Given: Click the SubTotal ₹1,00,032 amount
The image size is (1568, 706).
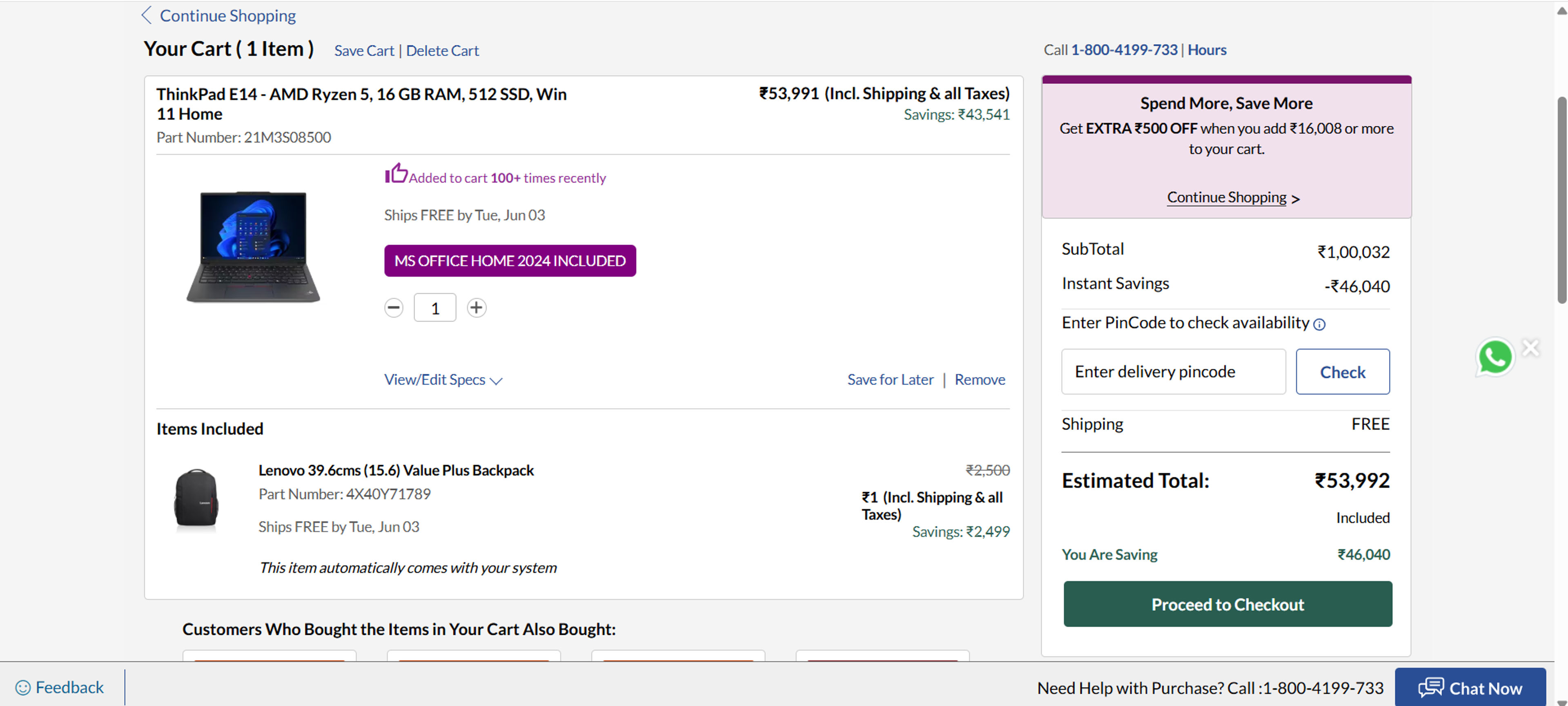Looking at the screenshot, I should pos(1353,252).
